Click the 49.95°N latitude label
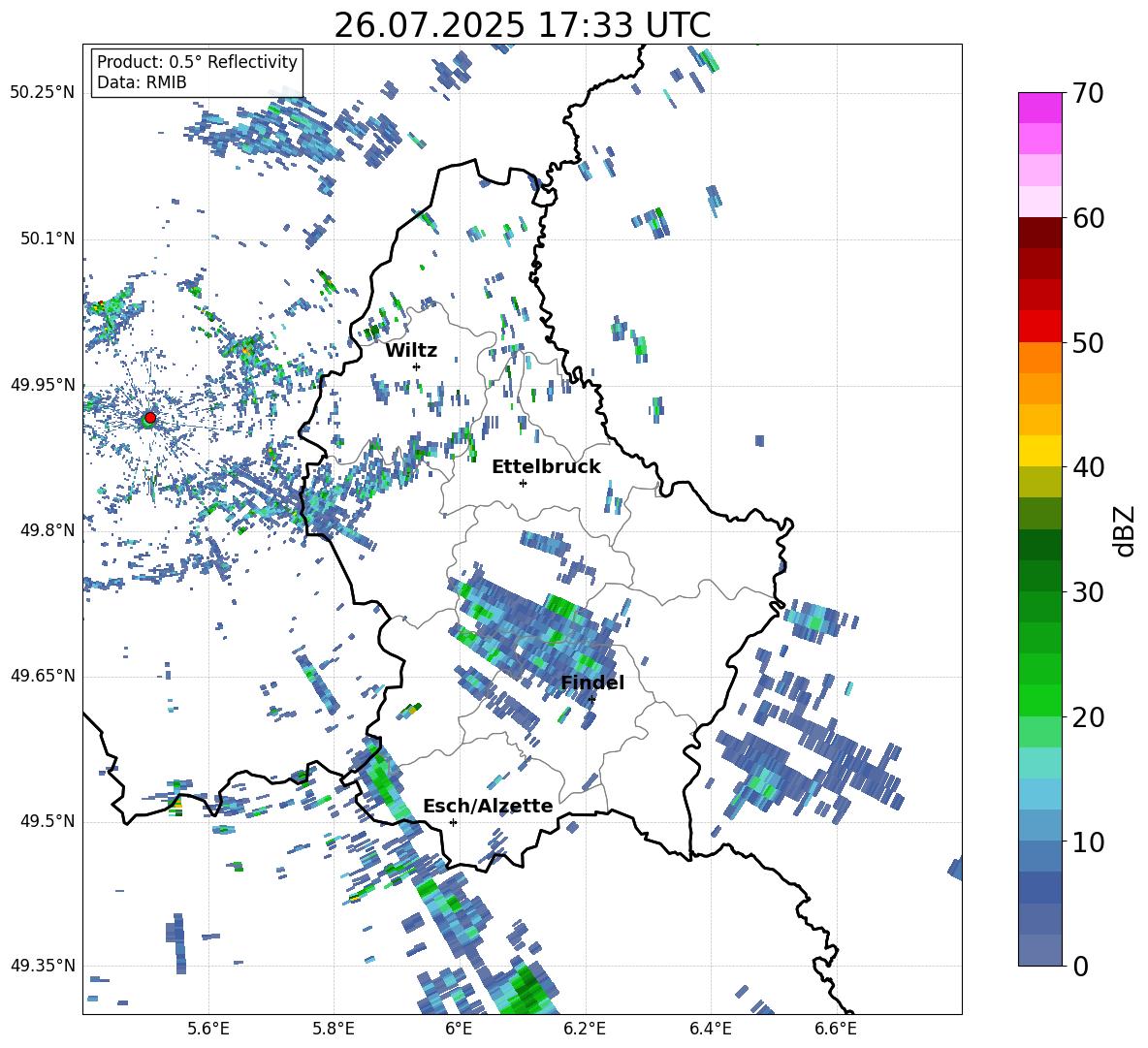This screenshot has width=1148, height=1048. click(43, 384)
